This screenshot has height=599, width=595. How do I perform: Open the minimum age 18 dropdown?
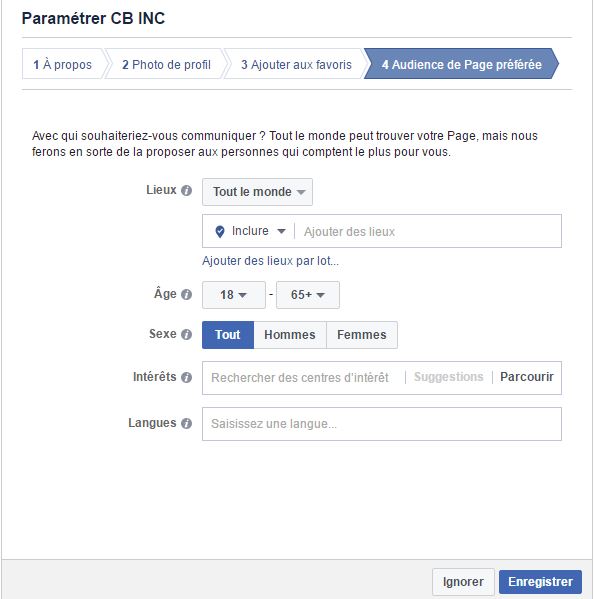tap(234, 295)
